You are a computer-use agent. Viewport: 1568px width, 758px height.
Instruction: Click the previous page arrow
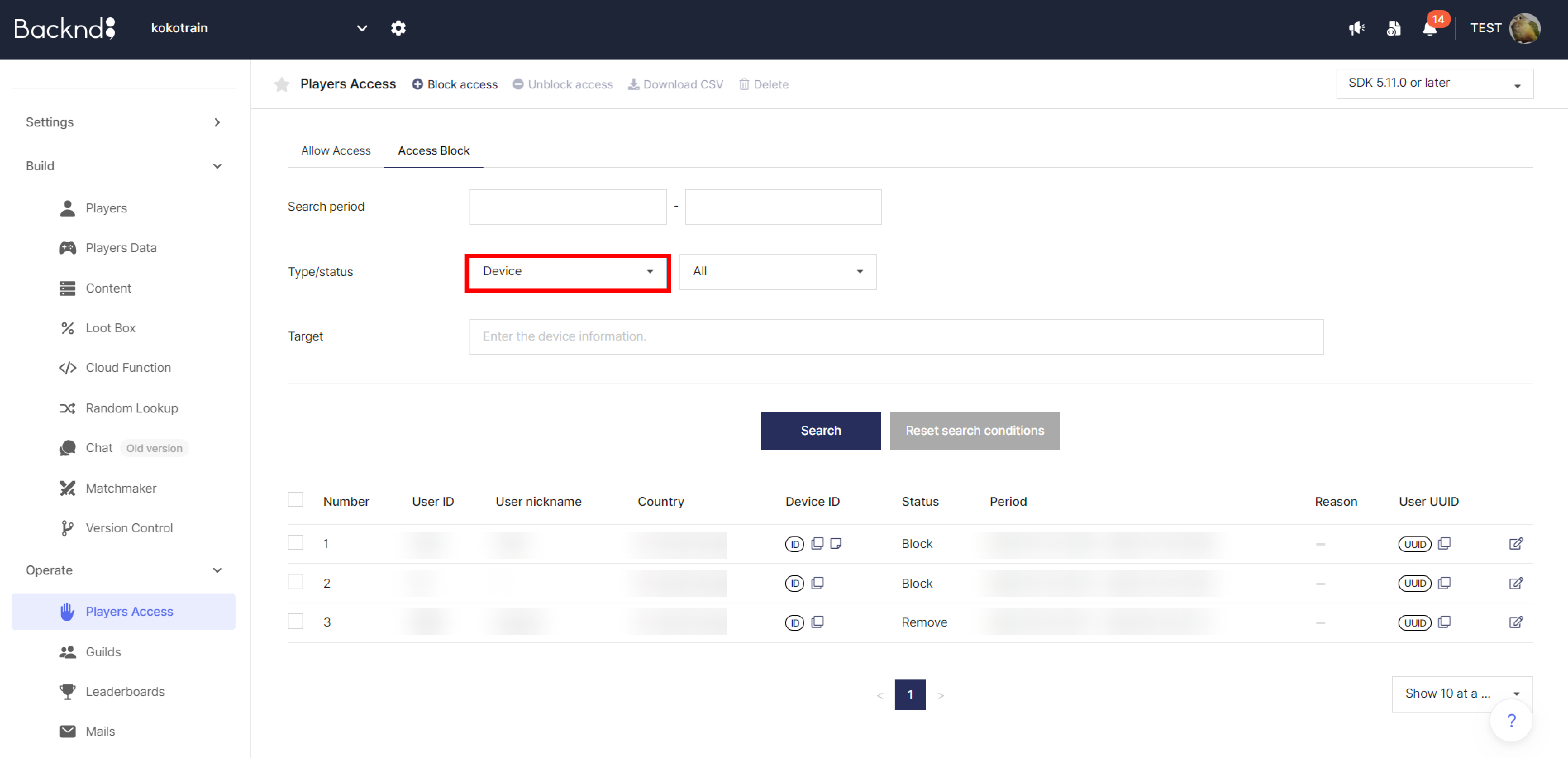879,695
